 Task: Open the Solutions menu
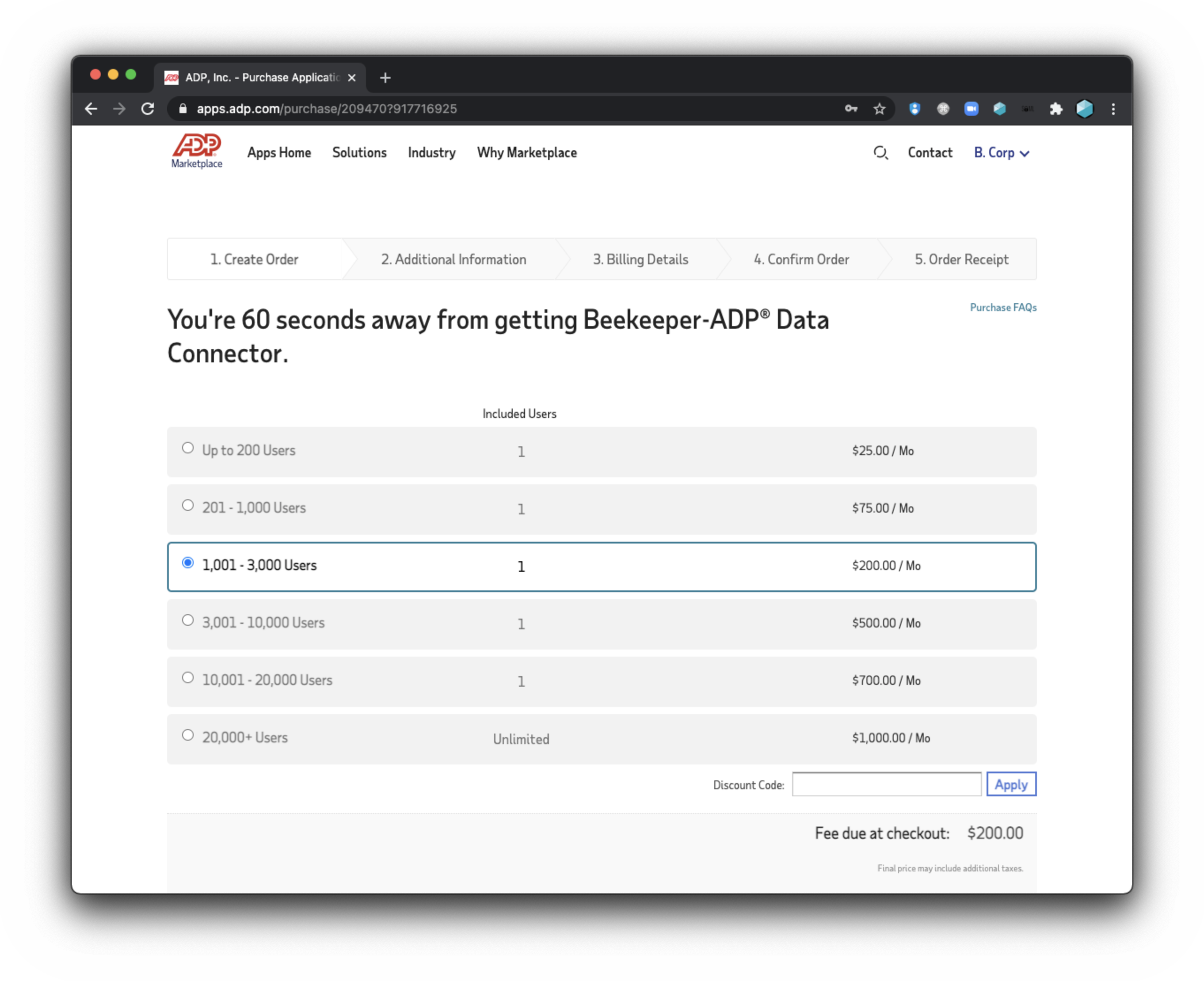359,152
